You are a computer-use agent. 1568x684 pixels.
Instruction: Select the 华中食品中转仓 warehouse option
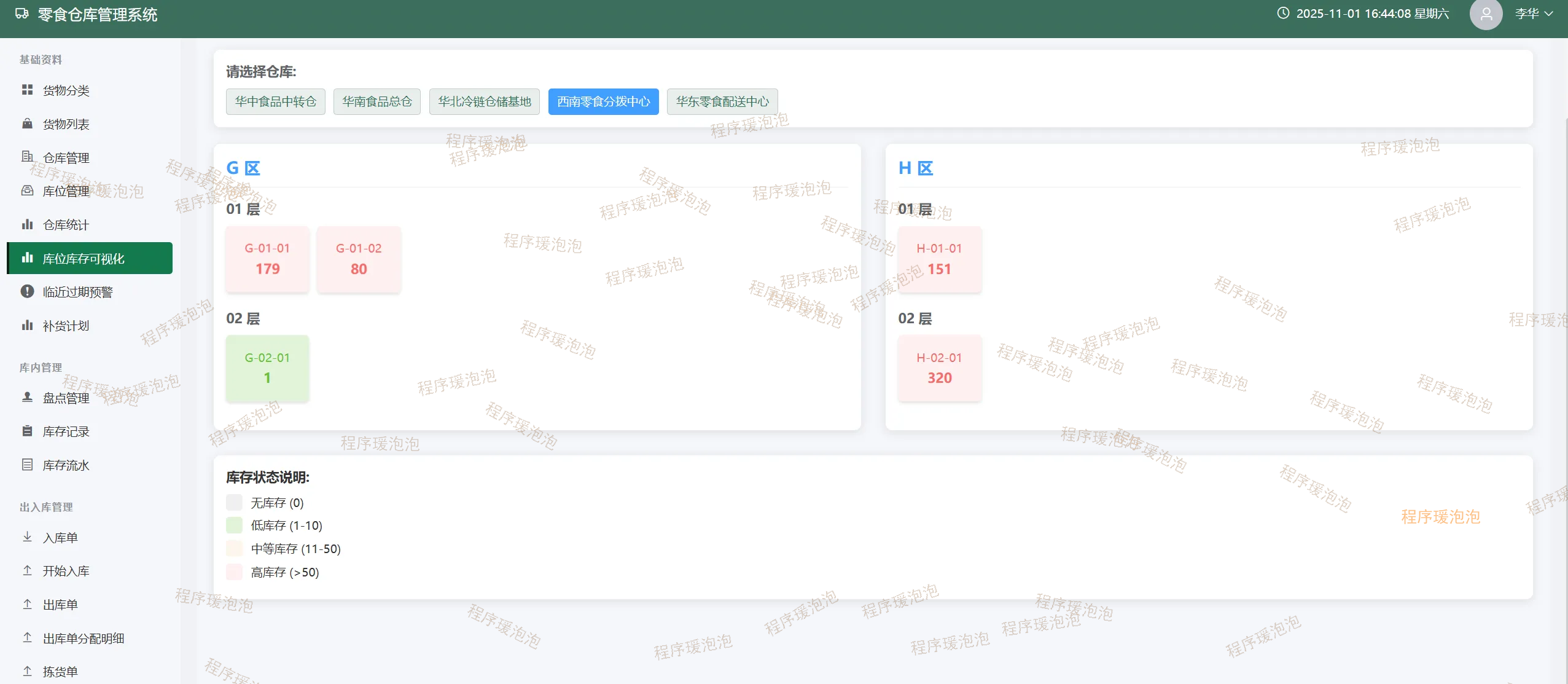[x=275, y=101]
